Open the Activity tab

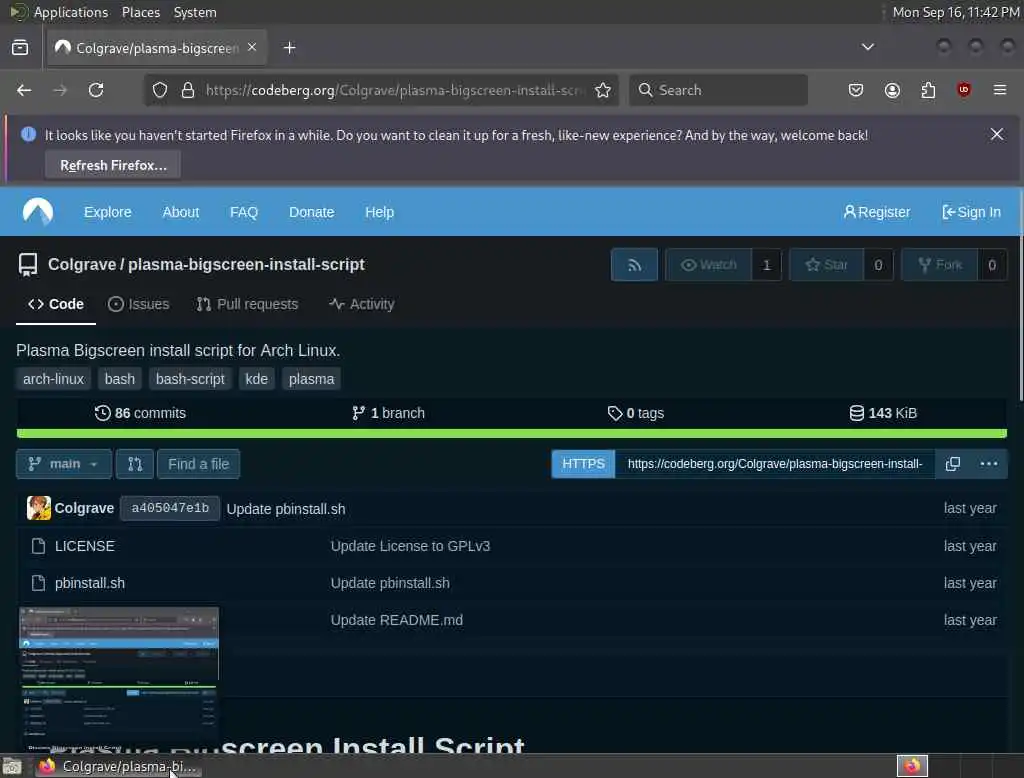[x=362, y=304]
